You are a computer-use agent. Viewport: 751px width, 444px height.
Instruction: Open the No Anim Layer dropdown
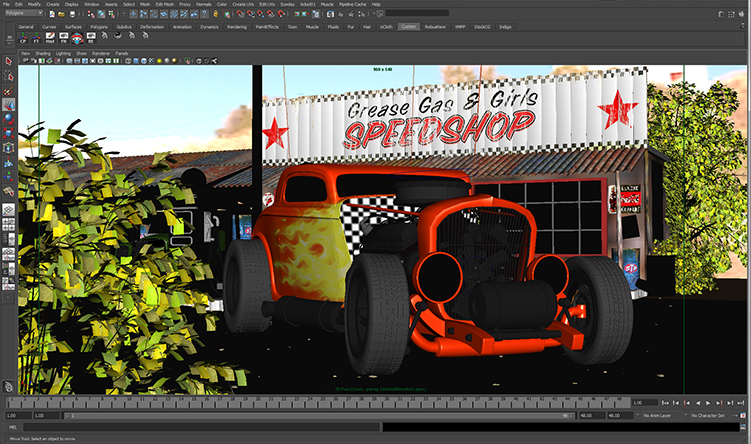point(662,415)
